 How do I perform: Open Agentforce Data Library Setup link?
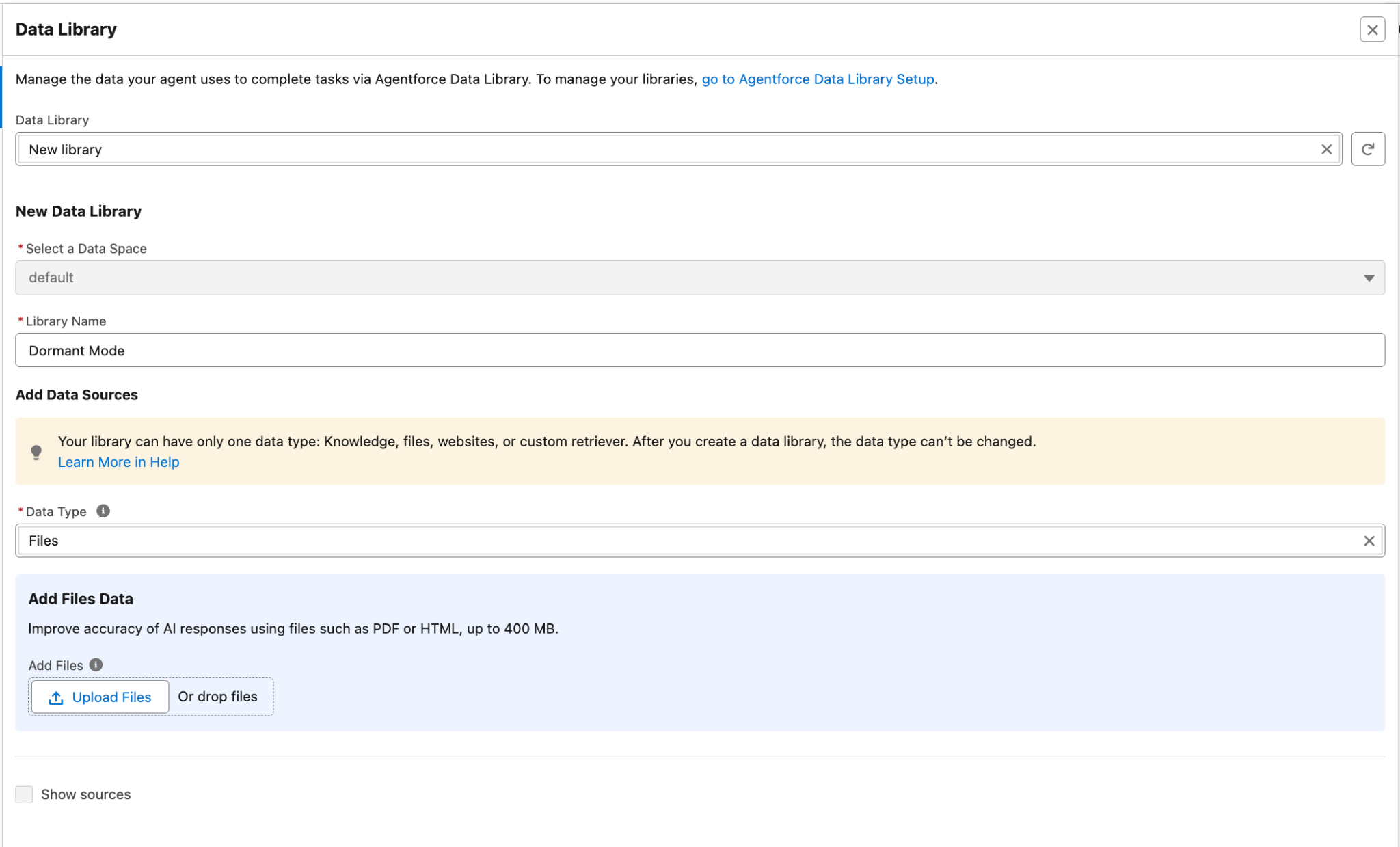coord(818,79)
